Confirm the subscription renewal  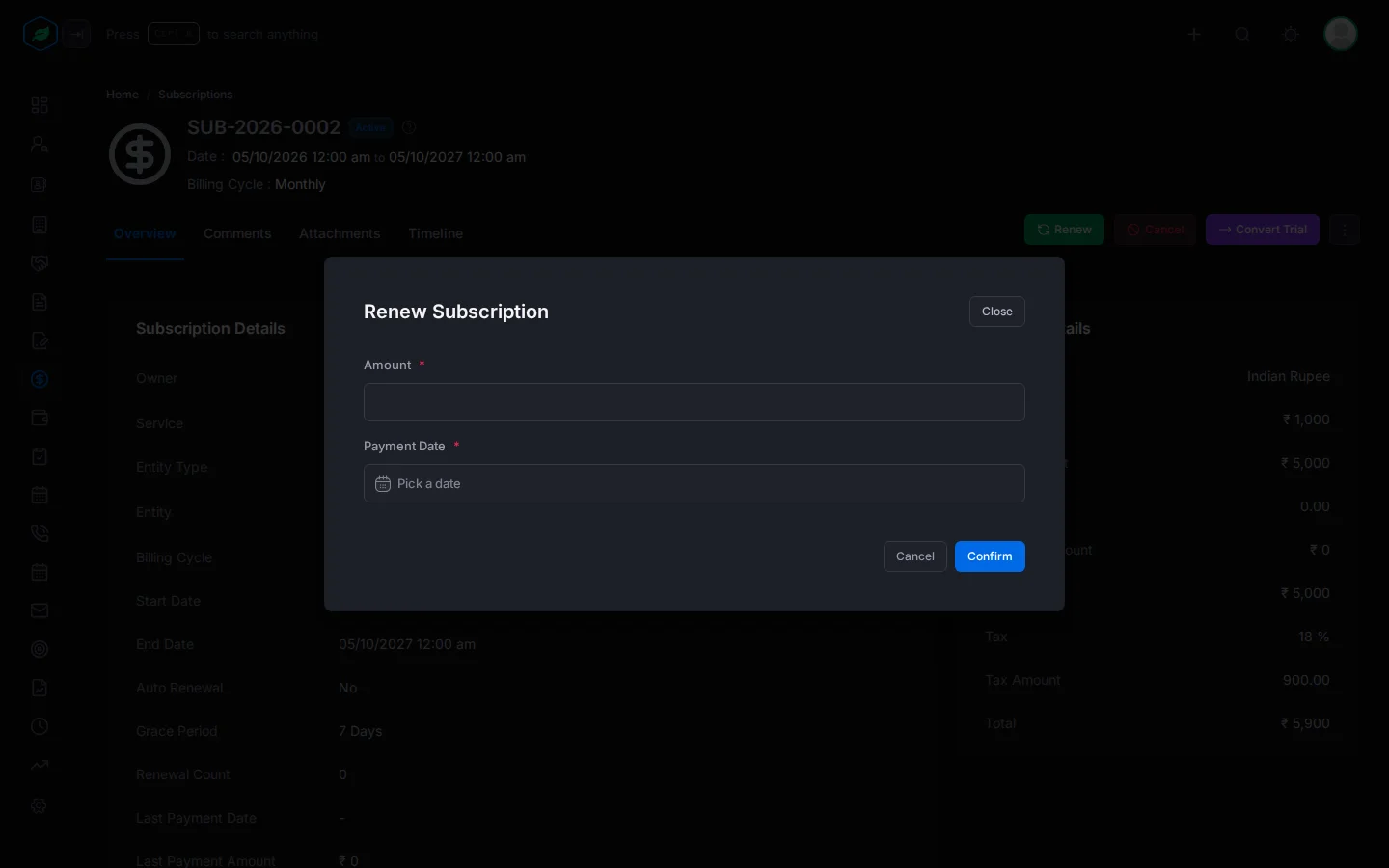990,556
